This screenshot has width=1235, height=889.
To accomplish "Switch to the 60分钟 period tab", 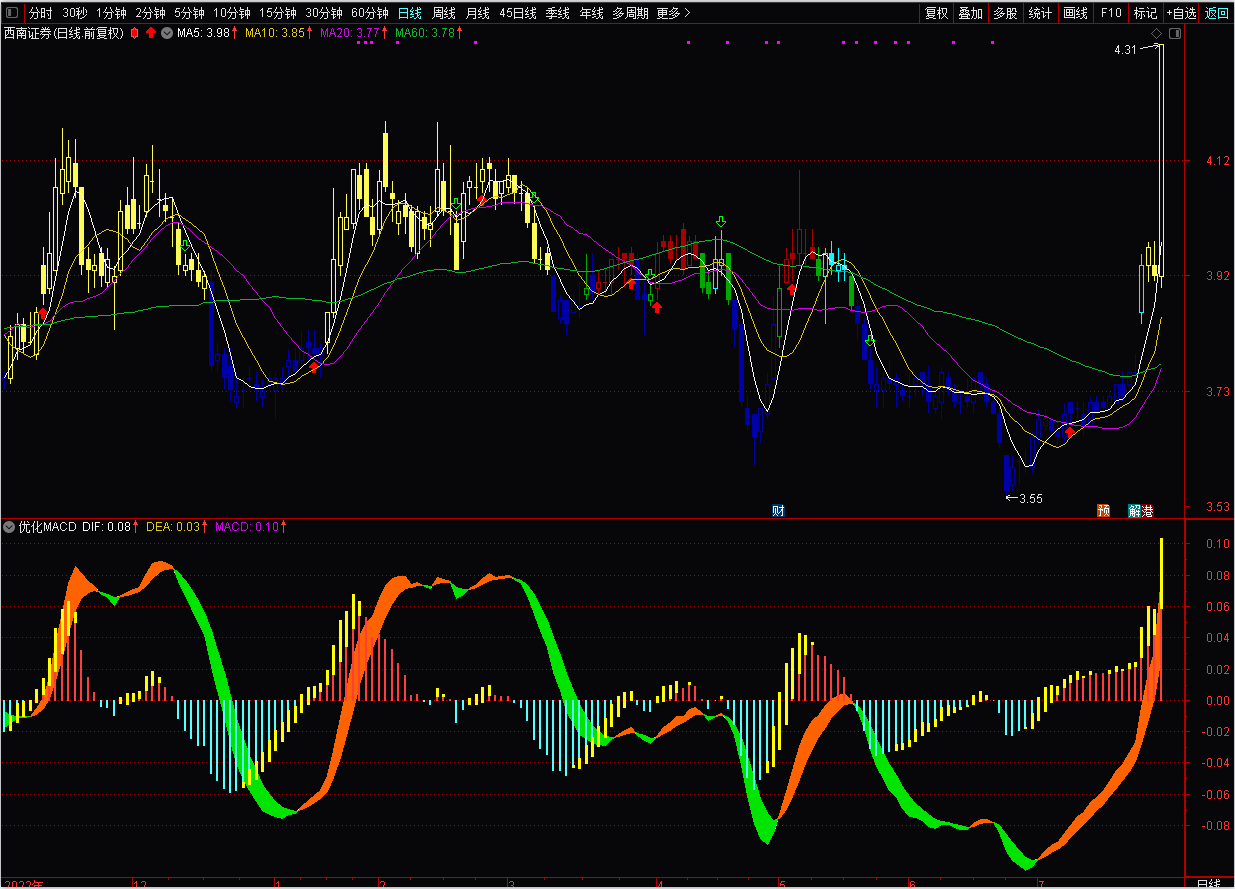I will [370, 14].
